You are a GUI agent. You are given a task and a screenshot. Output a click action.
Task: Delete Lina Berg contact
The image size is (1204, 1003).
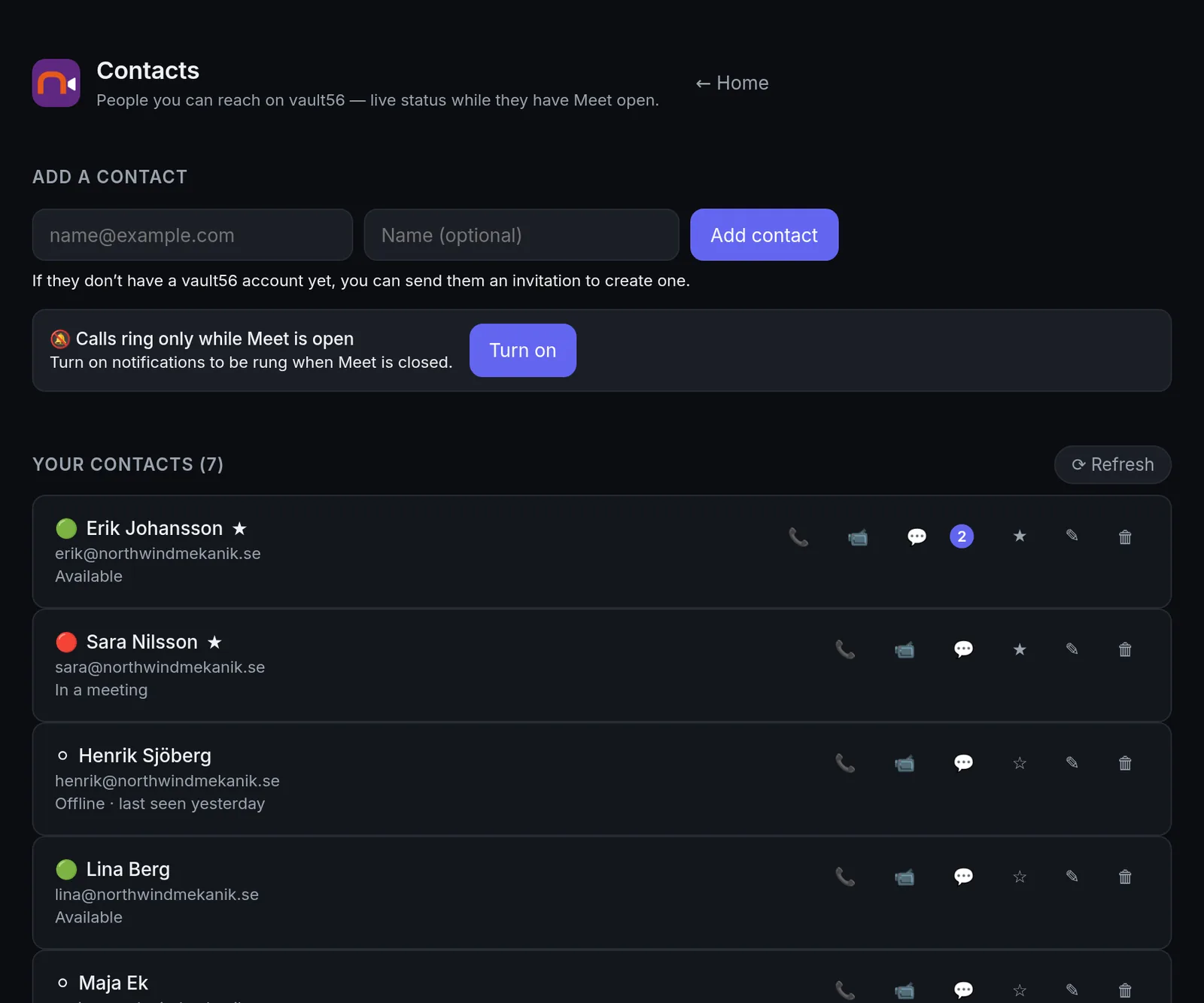[x=1125, y=877]
